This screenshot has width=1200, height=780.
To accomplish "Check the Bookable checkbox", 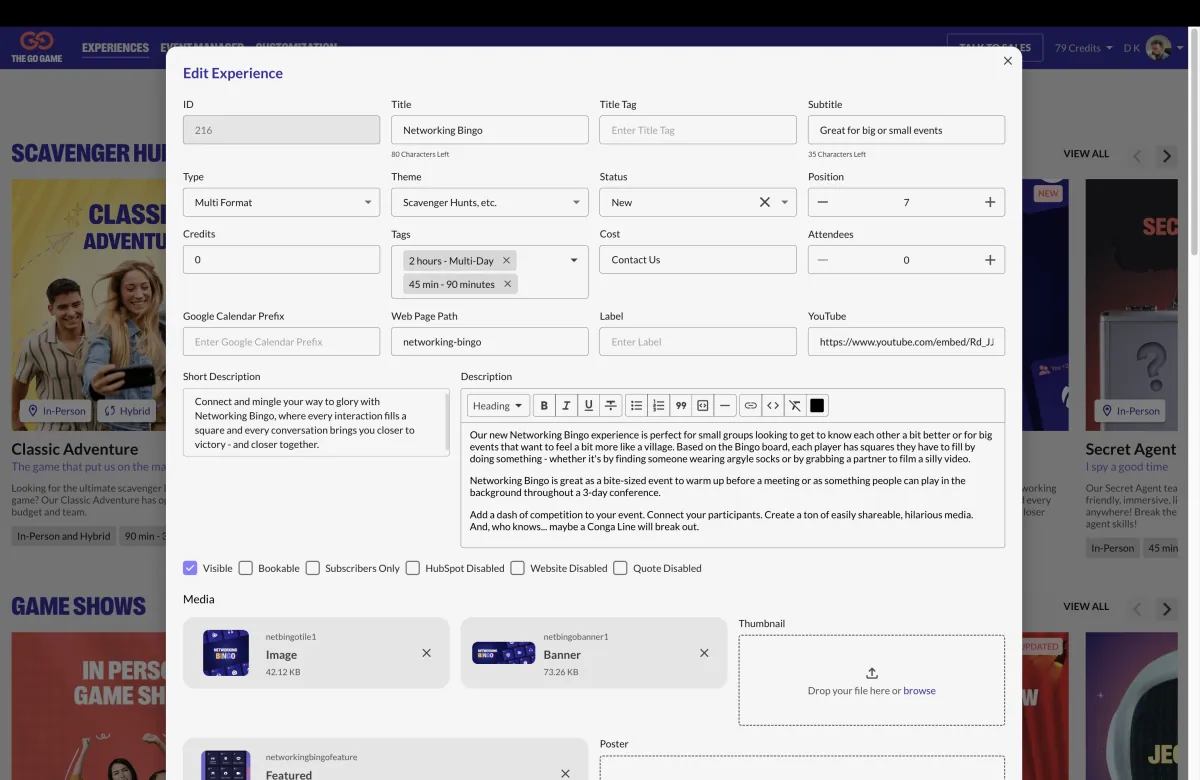I will click(x=246, y=568).
